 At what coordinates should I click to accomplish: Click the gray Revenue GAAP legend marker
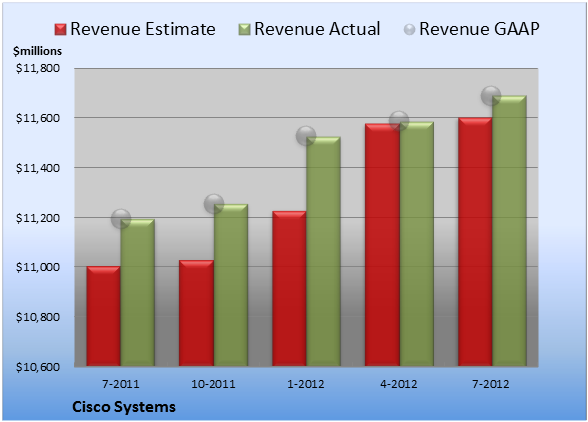410,30
